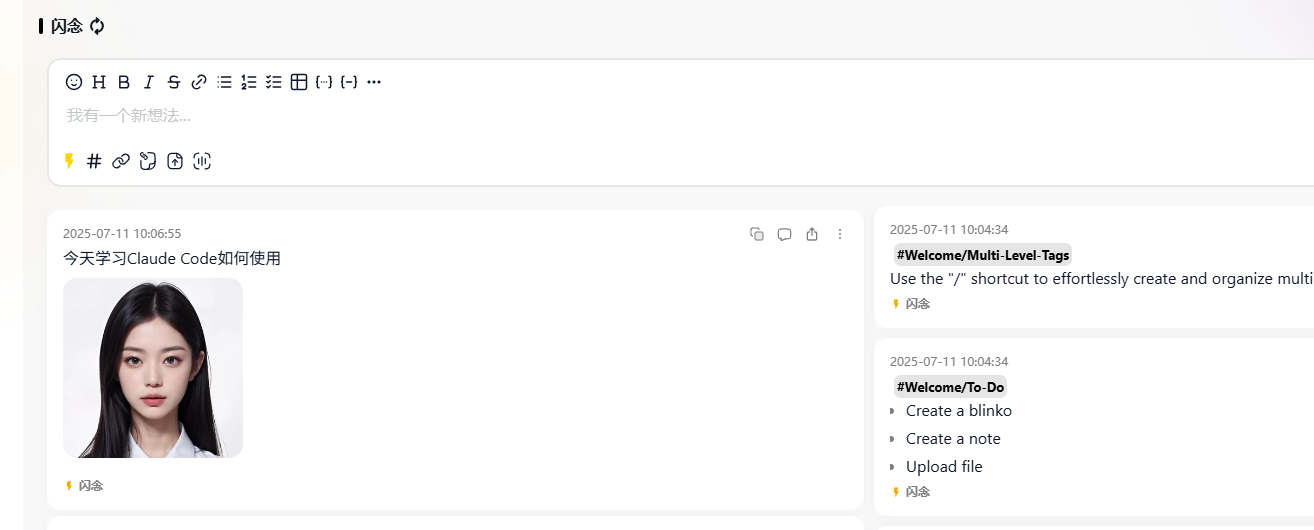The width and height of the screenshot is (1314, 530).
Task: Insert a numbered list
Action: pos(249,82)
